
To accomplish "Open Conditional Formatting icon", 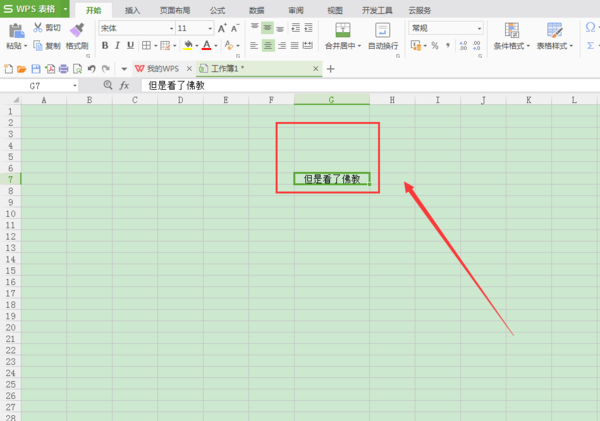I will coord(512,30).
